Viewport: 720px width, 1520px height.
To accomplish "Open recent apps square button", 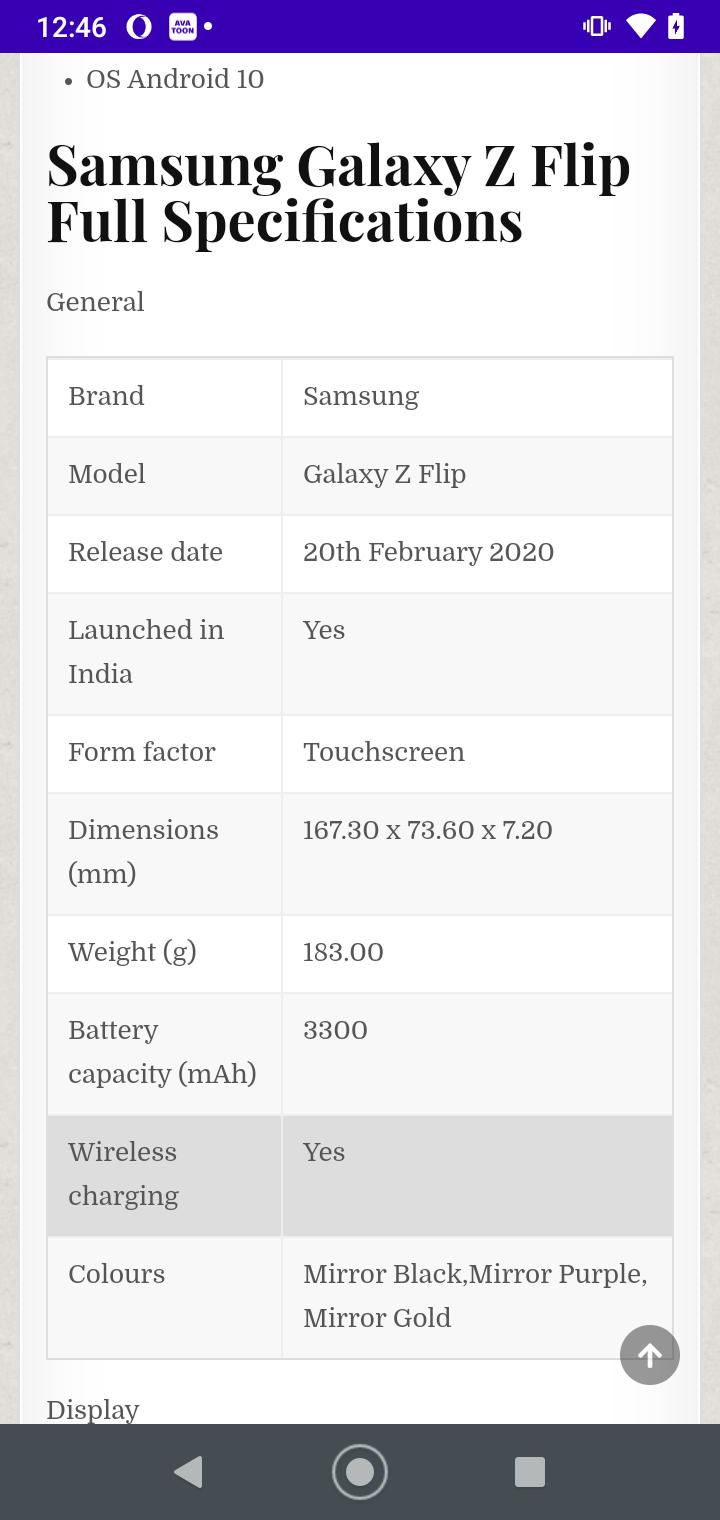I will [530, 1472].
